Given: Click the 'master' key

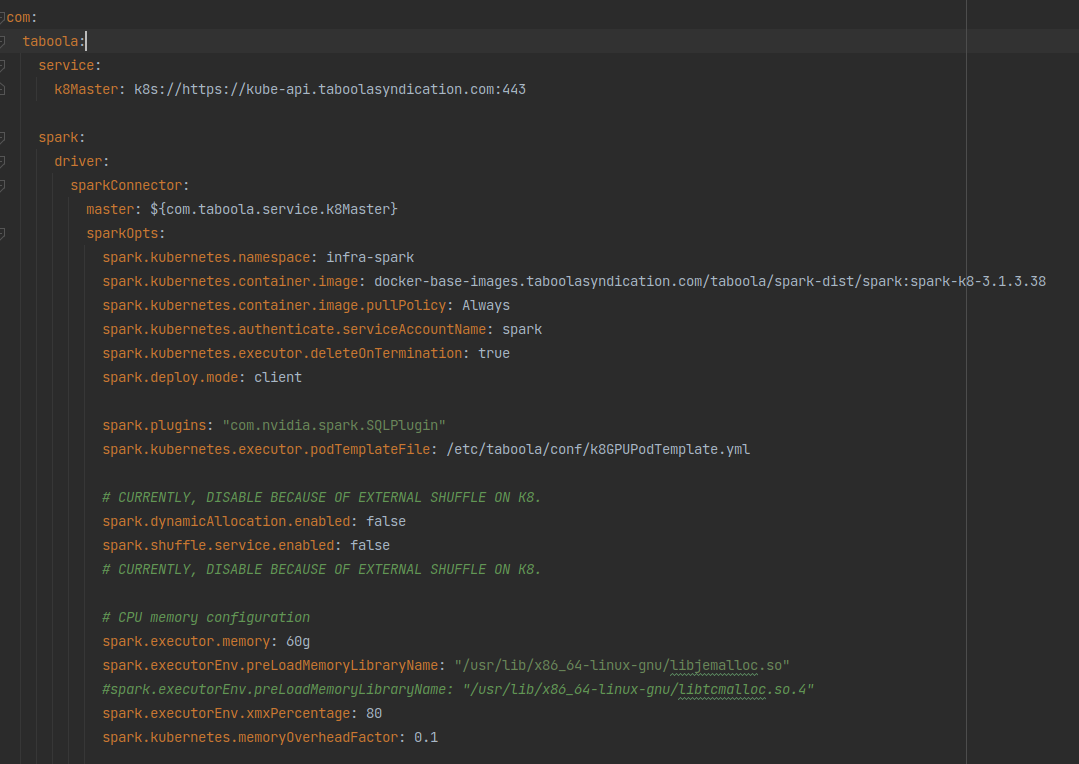Looking at the screenshot, I should (x=110, y=209).
